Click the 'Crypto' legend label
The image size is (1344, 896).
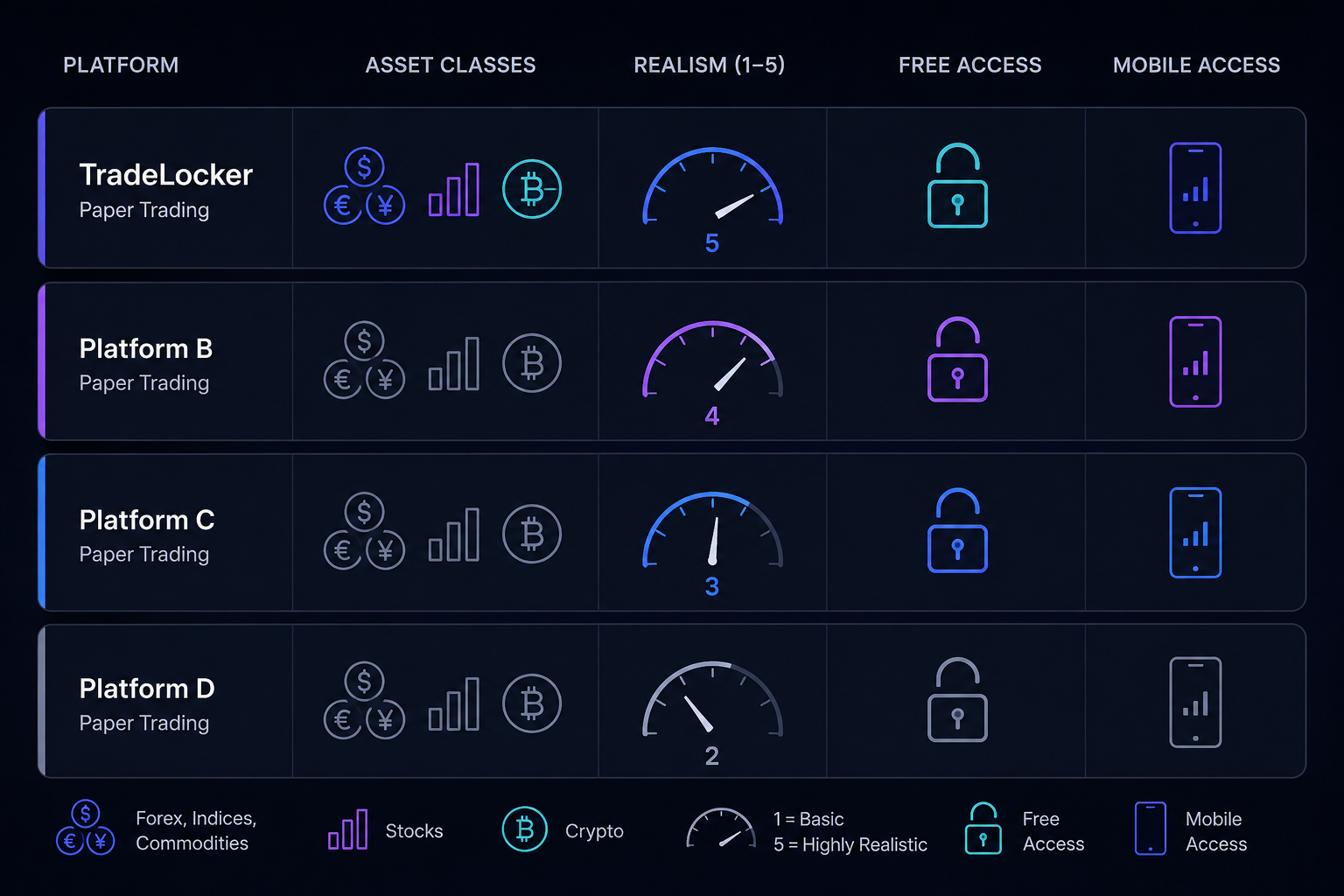tap(594, 831)
